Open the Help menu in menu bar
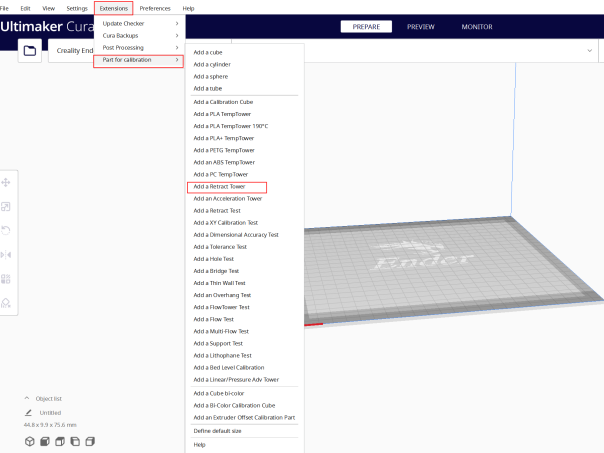The height and width of the screenshot is (453, 604). [x=188, y=8]
